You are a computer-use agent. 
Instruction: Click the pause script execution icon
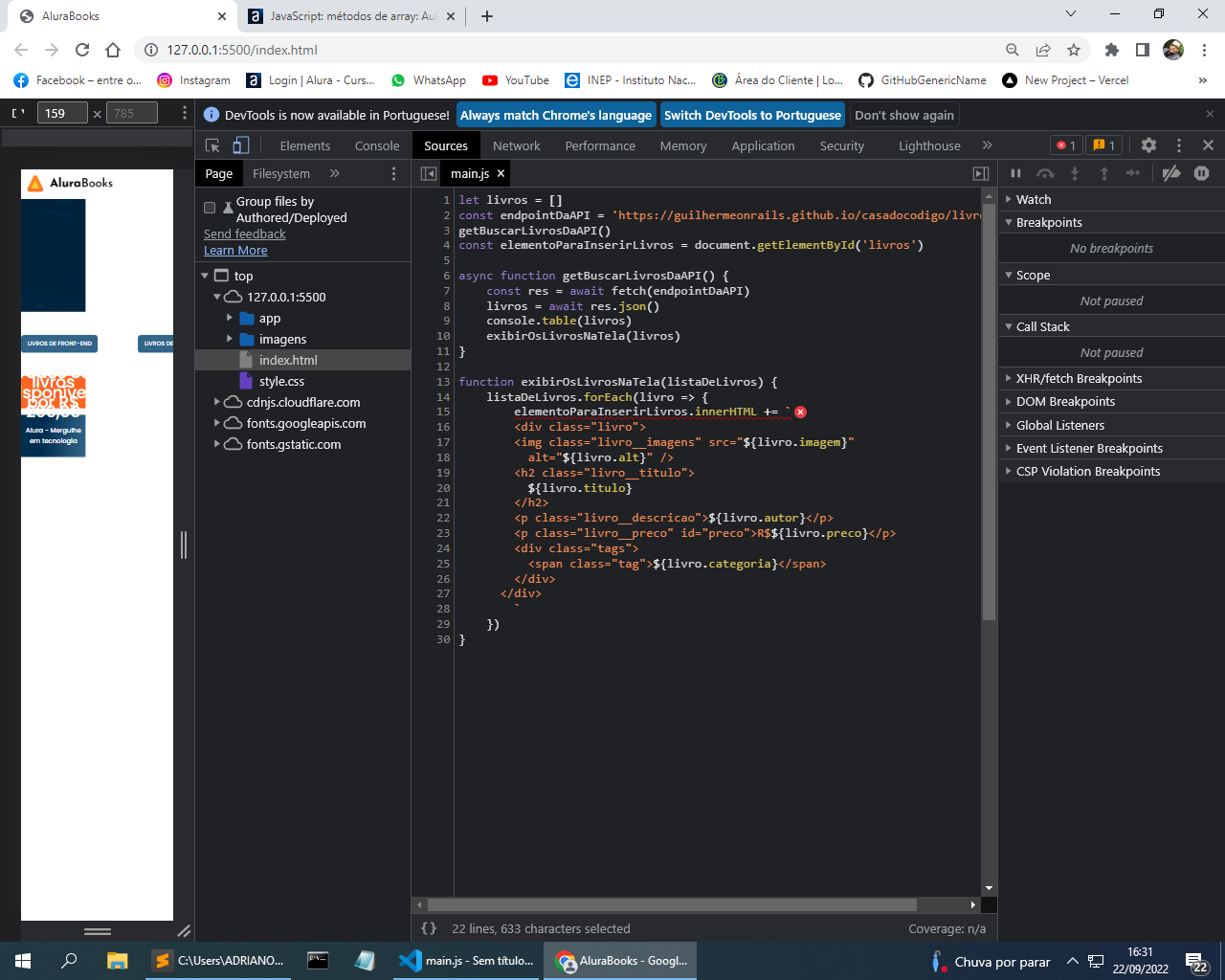pos(1015,173)
